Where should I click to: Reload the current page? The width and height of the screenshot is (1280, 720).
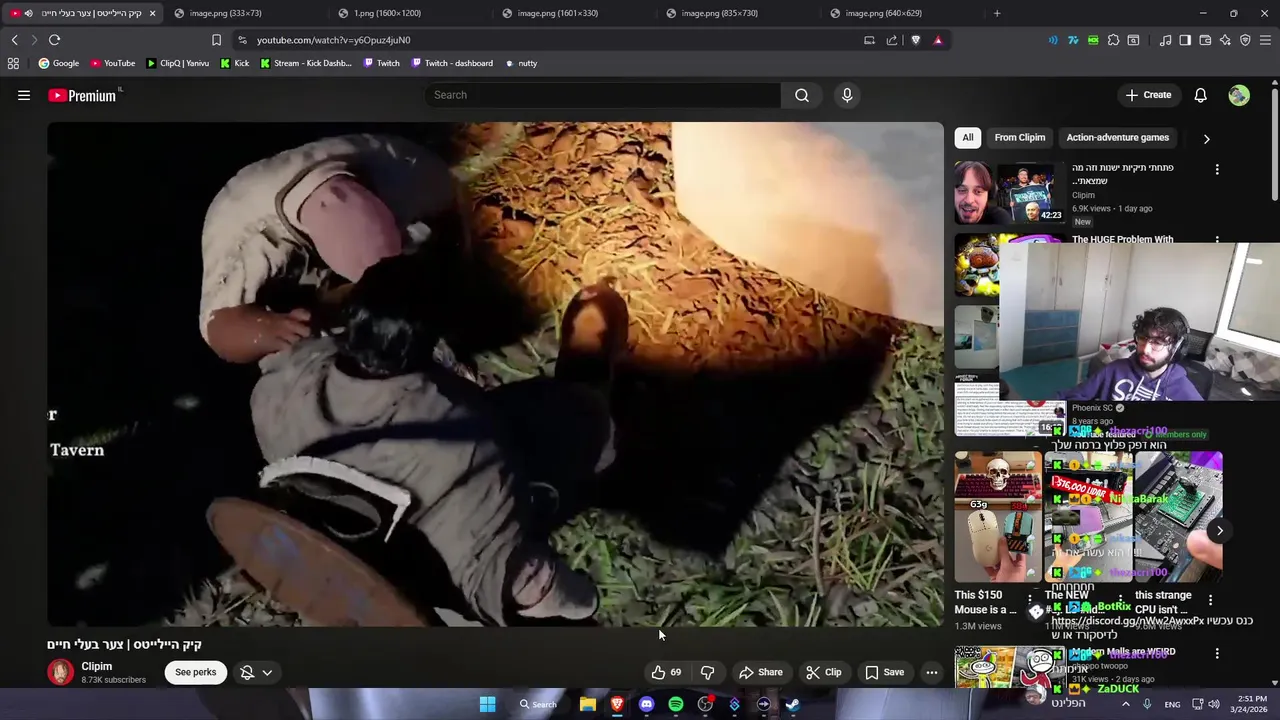[54, 40]
